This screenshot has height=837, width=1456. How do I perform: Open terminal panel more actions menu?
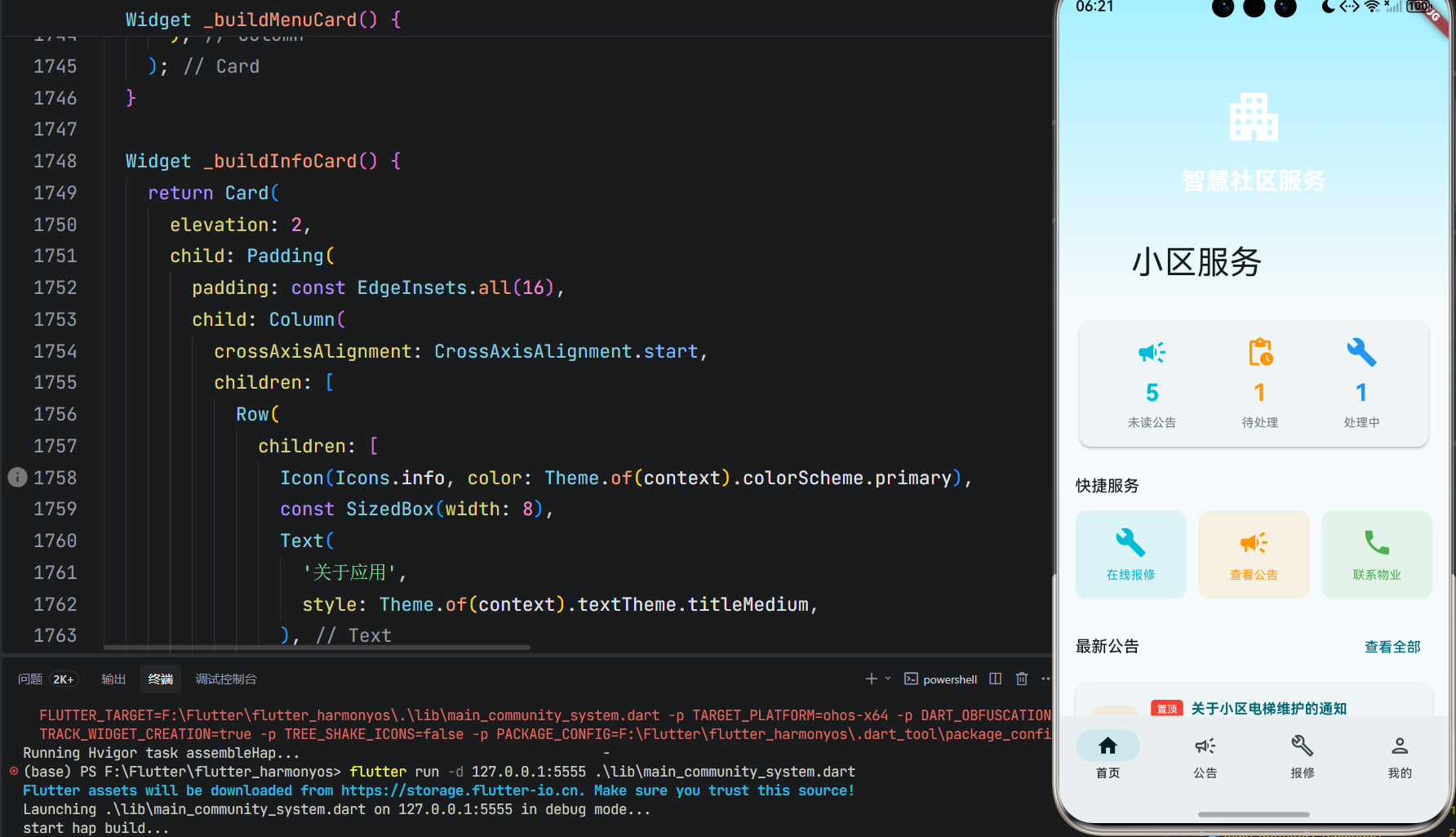1045,679
